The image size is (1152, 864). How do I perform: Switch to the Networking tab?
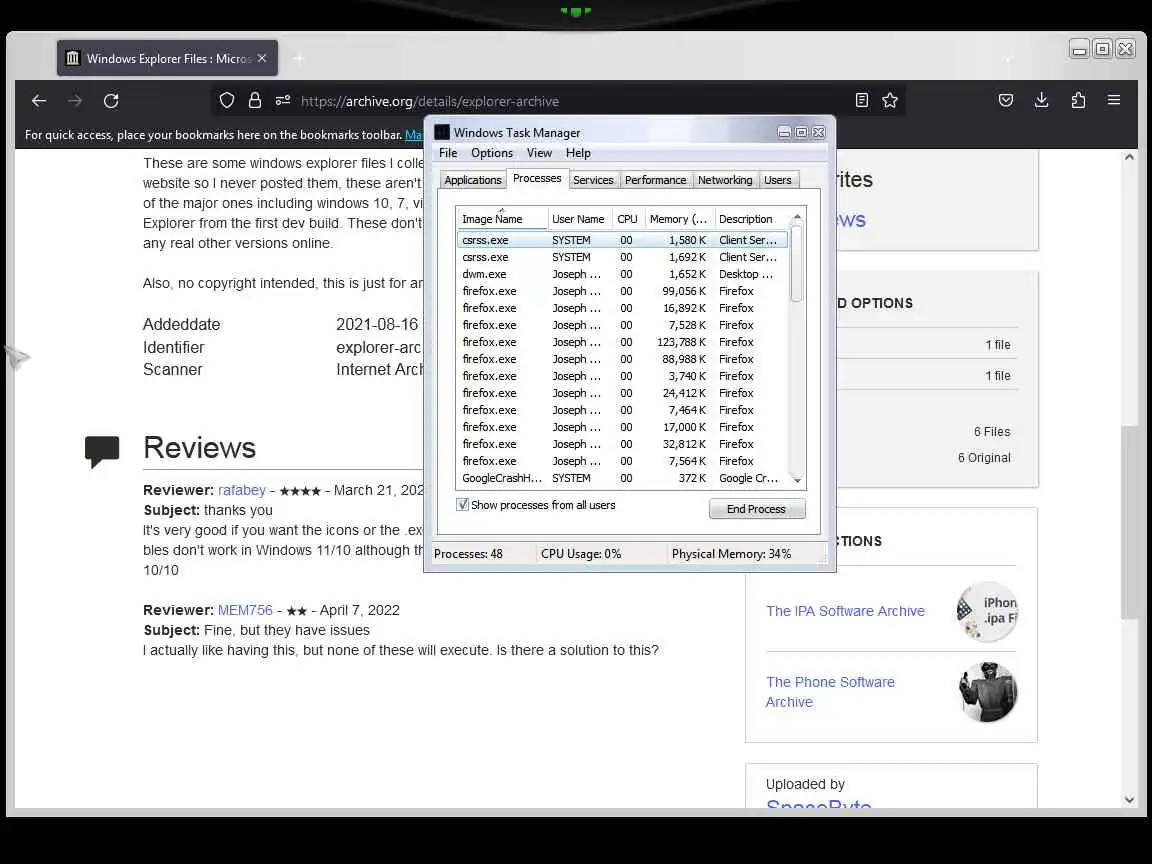coord(724,180)
